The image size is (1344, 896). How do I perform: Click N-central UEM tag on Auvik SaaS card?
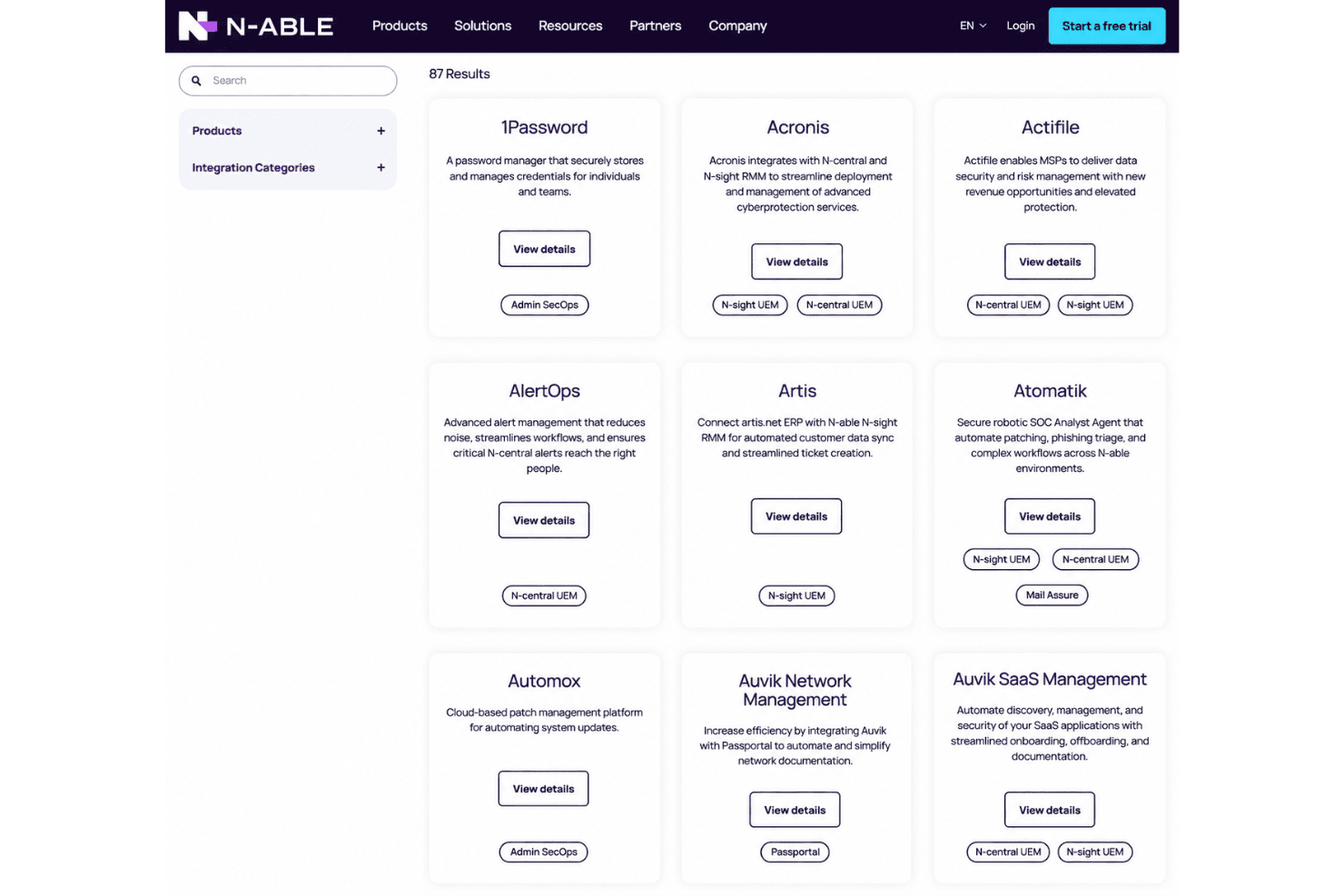click(1008, 852)
